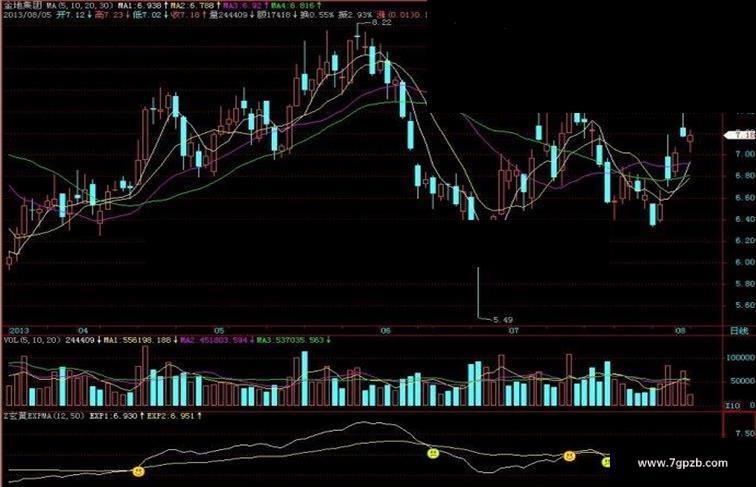756x487 pixels.
Task: Click the 07 month marker on time axis
Action: pyautogui.click(x=513, y=331)
